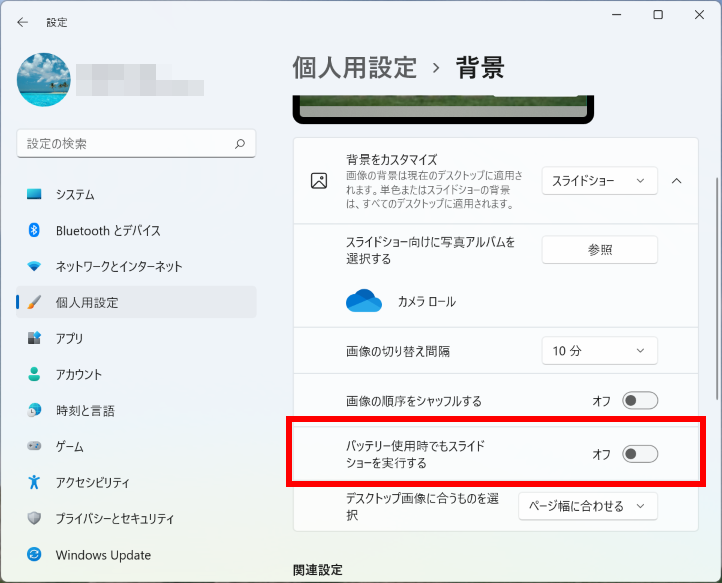The width and height of the screenshot is (722, 583).
Task: Open the 10 分 interval dropdown
Action: click(x=600, y=351)
